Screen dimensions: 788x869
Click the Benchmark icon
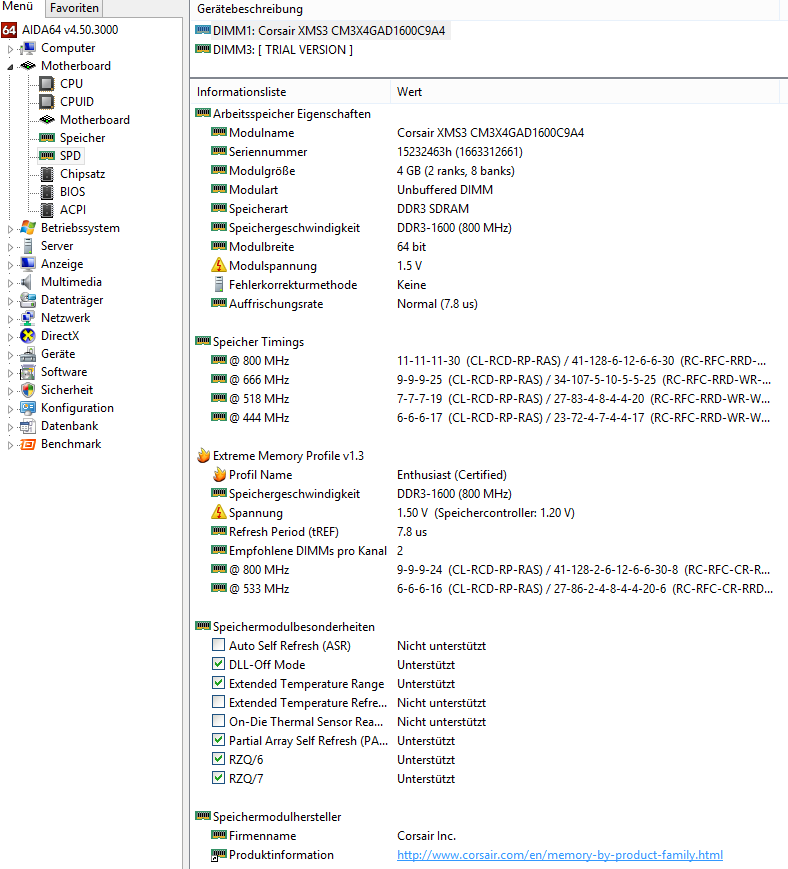point(28,444)
